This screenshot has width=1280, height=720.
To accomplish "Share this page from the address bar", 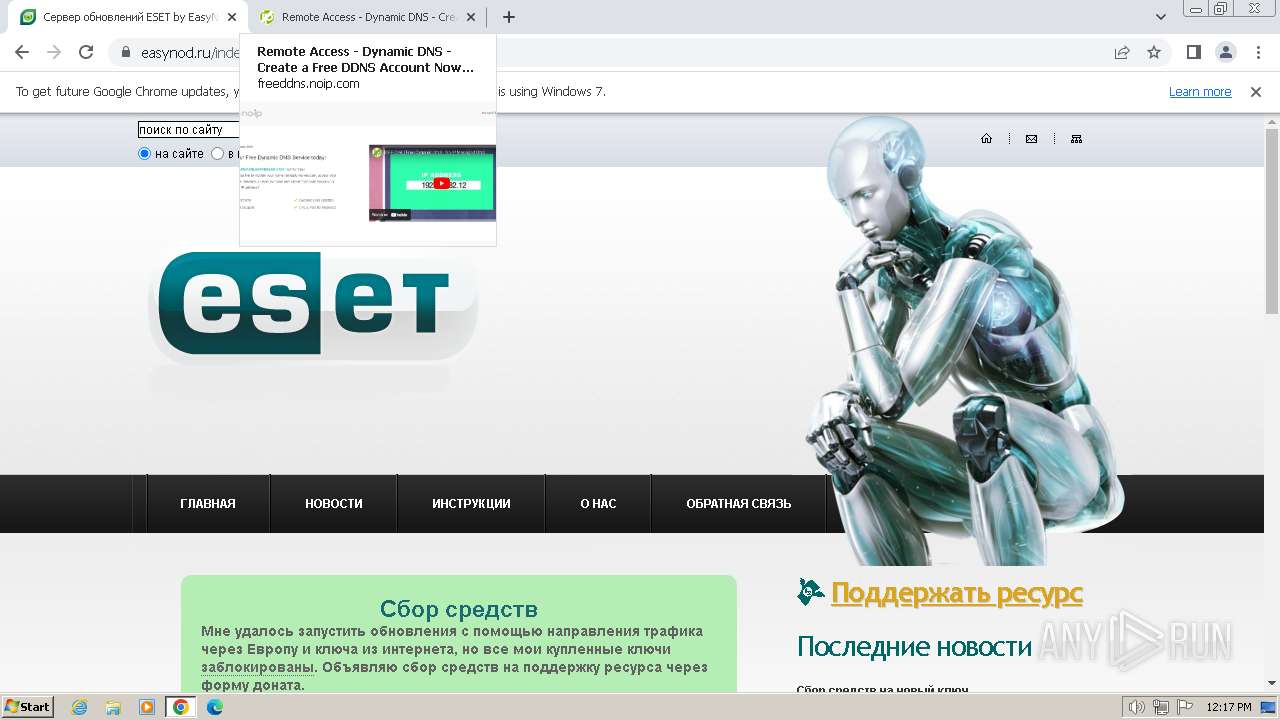I will click(x=1122, y=52).
